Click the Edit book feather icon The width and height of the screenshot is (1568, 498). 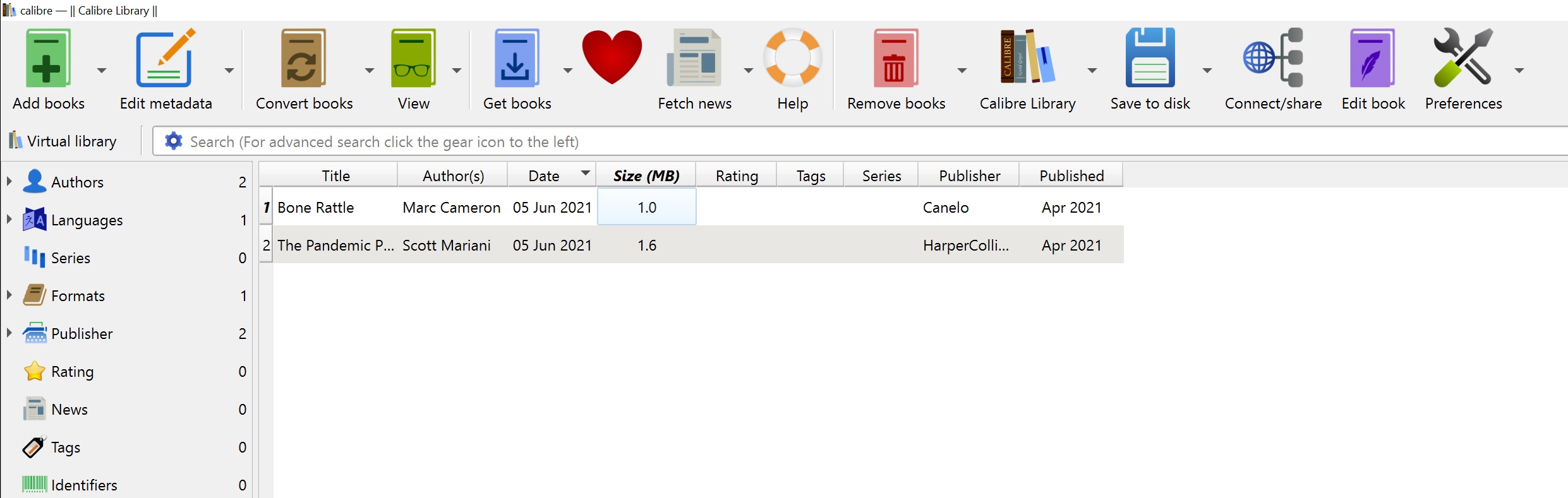[1373, 58]
